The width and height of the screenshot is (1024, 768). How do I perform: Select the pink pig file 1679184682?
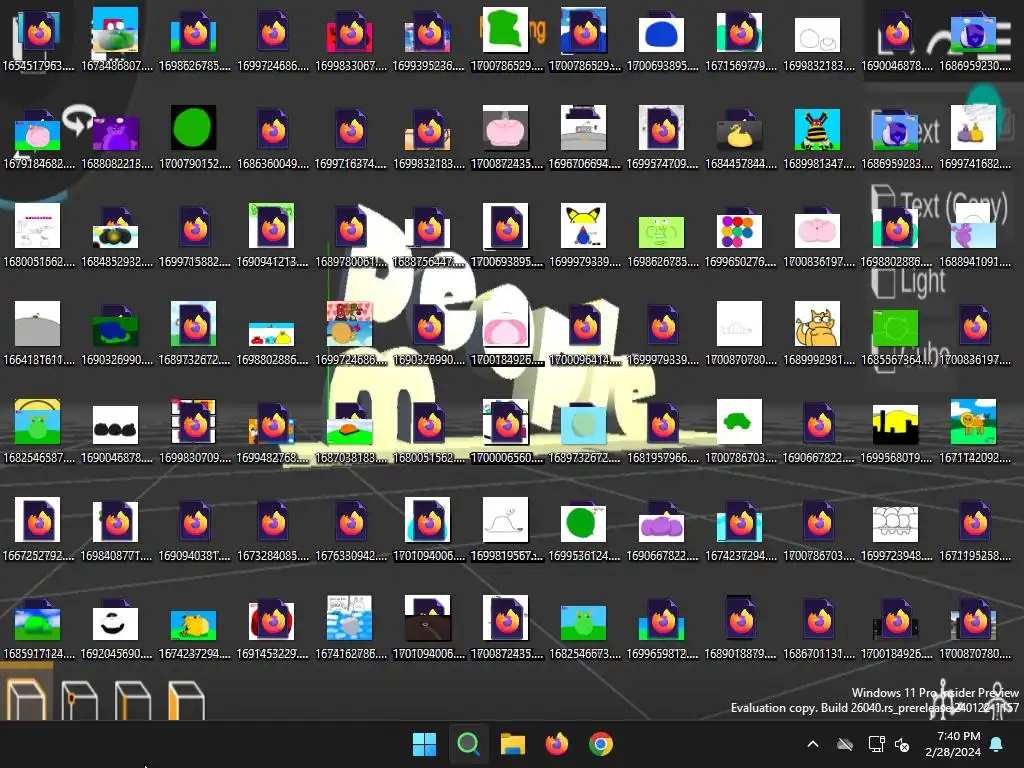pos(39,137)
